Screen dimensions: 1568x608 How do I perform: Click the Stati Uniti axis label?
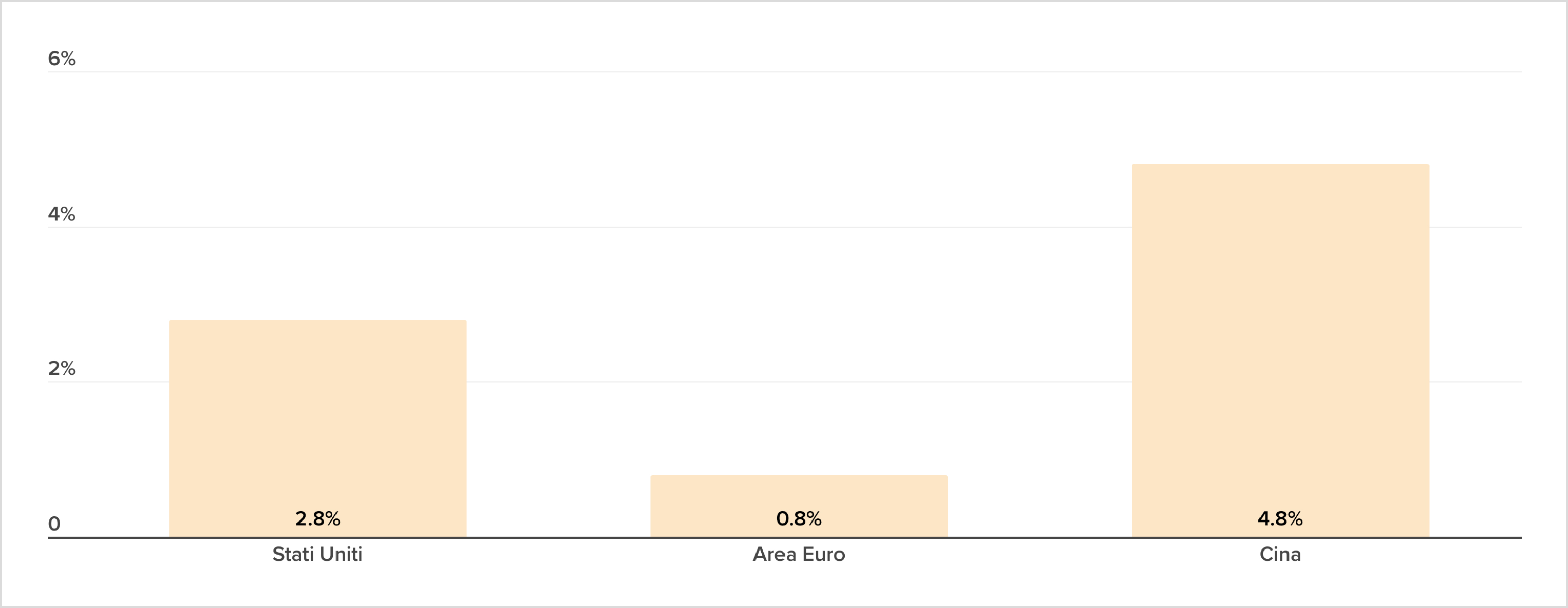(318, 554)
